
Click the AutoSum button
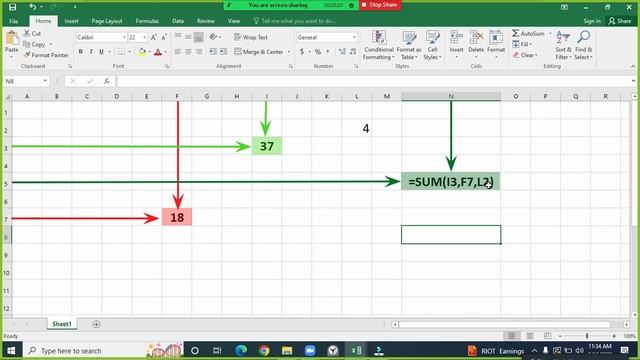tap(528, 33)
